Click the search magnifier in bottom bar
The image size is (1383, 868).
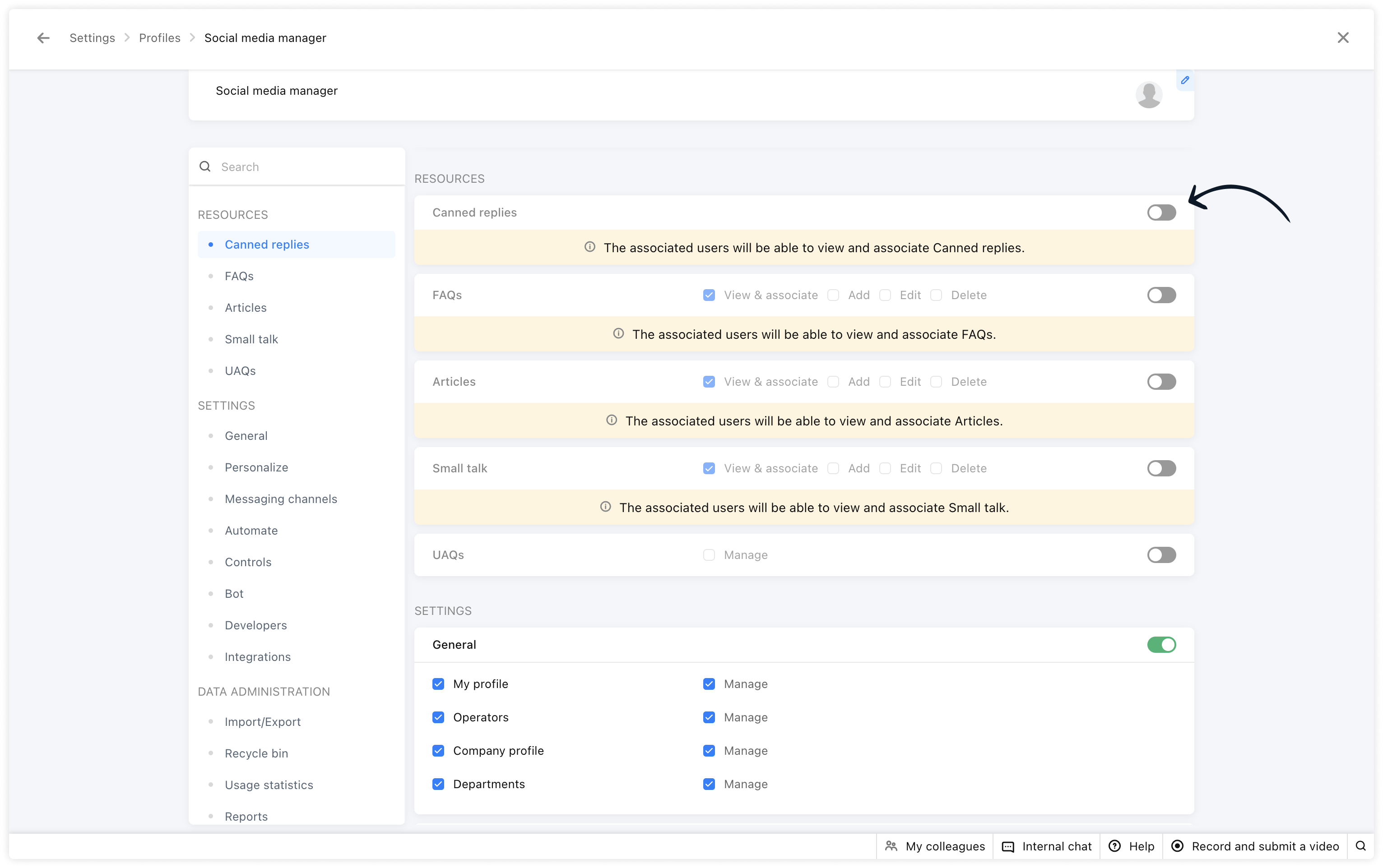pyautogui.click(x=1360, y=846)
